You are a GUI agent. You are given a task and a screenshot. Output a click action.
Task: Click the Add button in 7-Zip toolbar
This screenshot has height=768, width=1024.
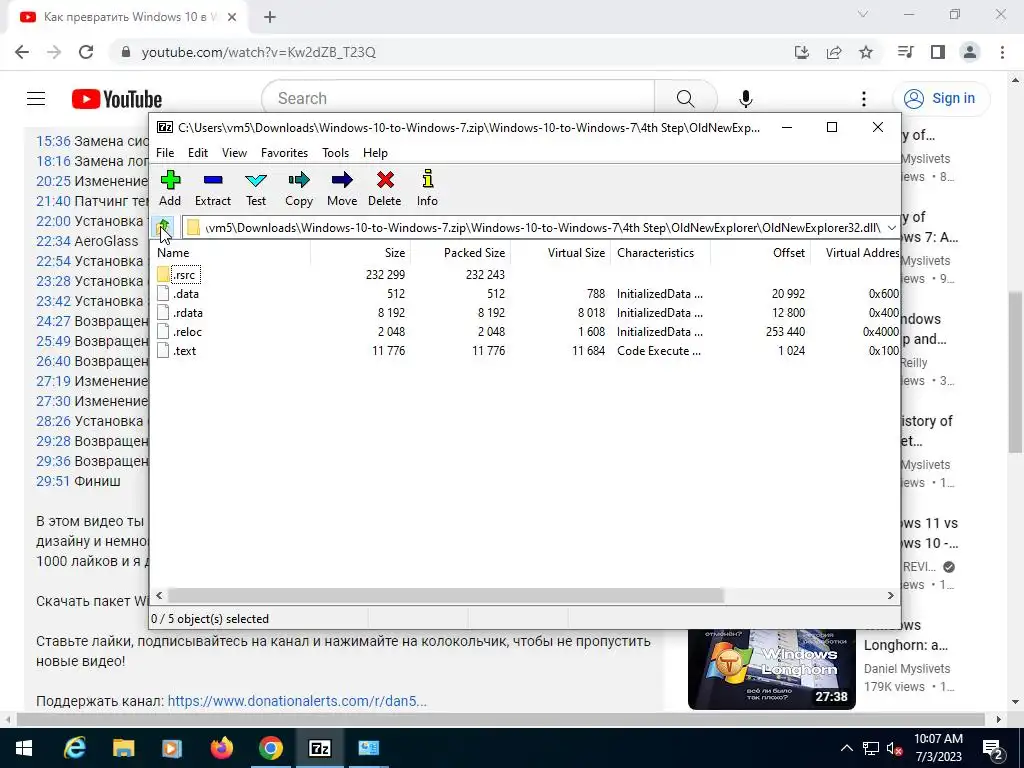[170, 188]
